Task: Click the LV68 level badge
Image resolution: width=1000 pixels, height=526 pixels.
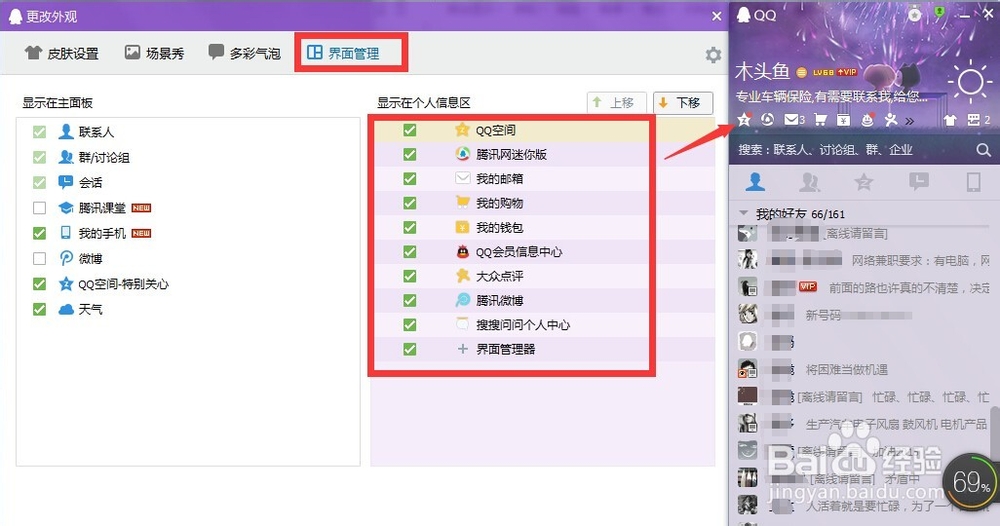Action: click(x=823, y=73)
